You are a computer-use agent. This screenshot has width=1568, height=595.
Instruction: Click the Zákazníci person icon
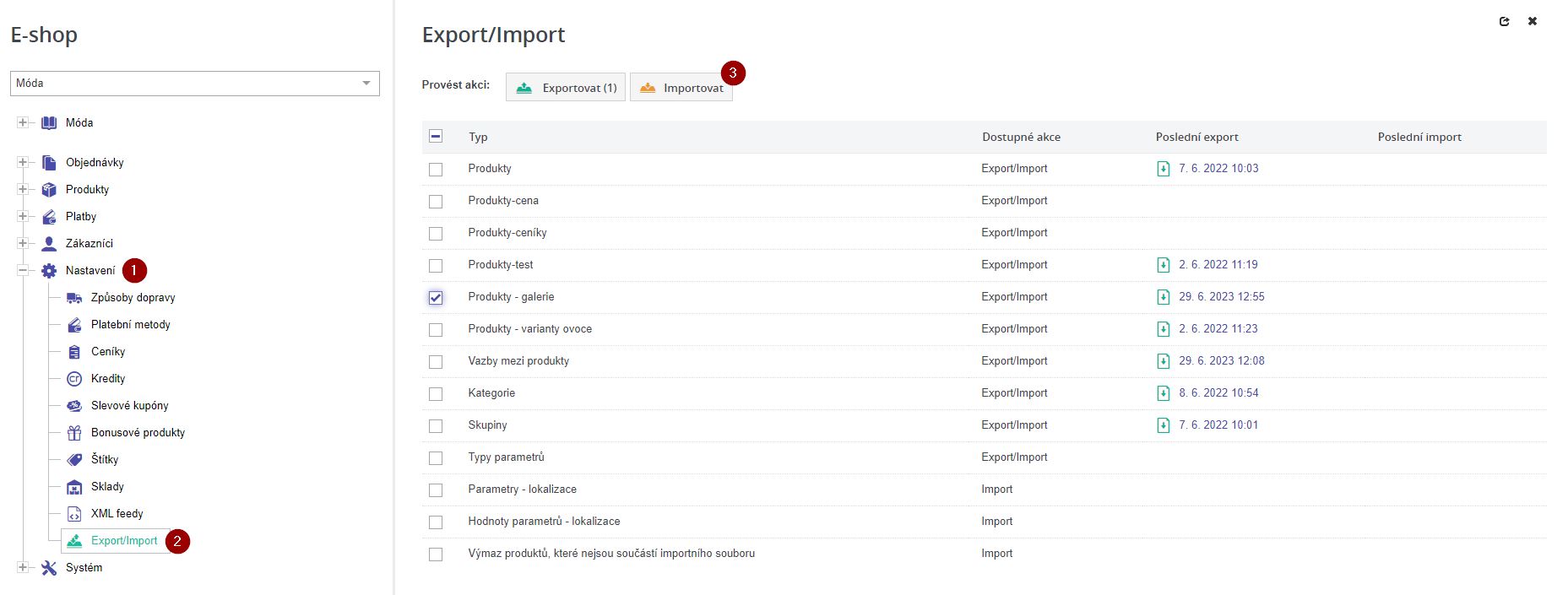click(49, 244)
